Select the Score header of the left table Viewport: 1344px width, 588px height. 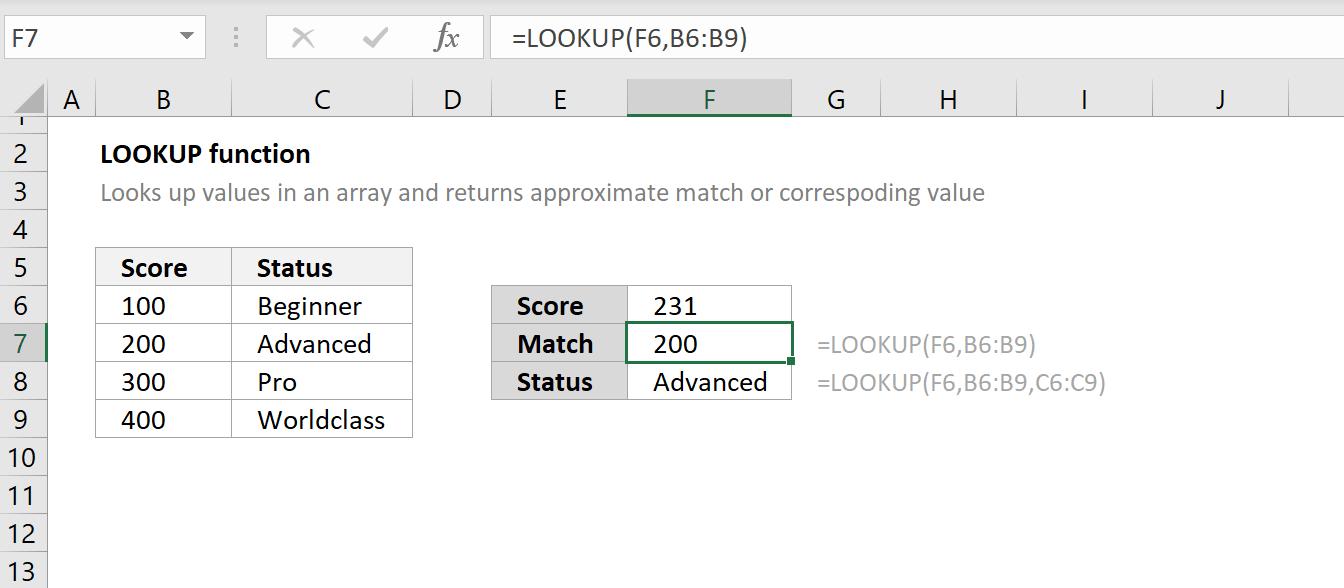pos(163,266)
